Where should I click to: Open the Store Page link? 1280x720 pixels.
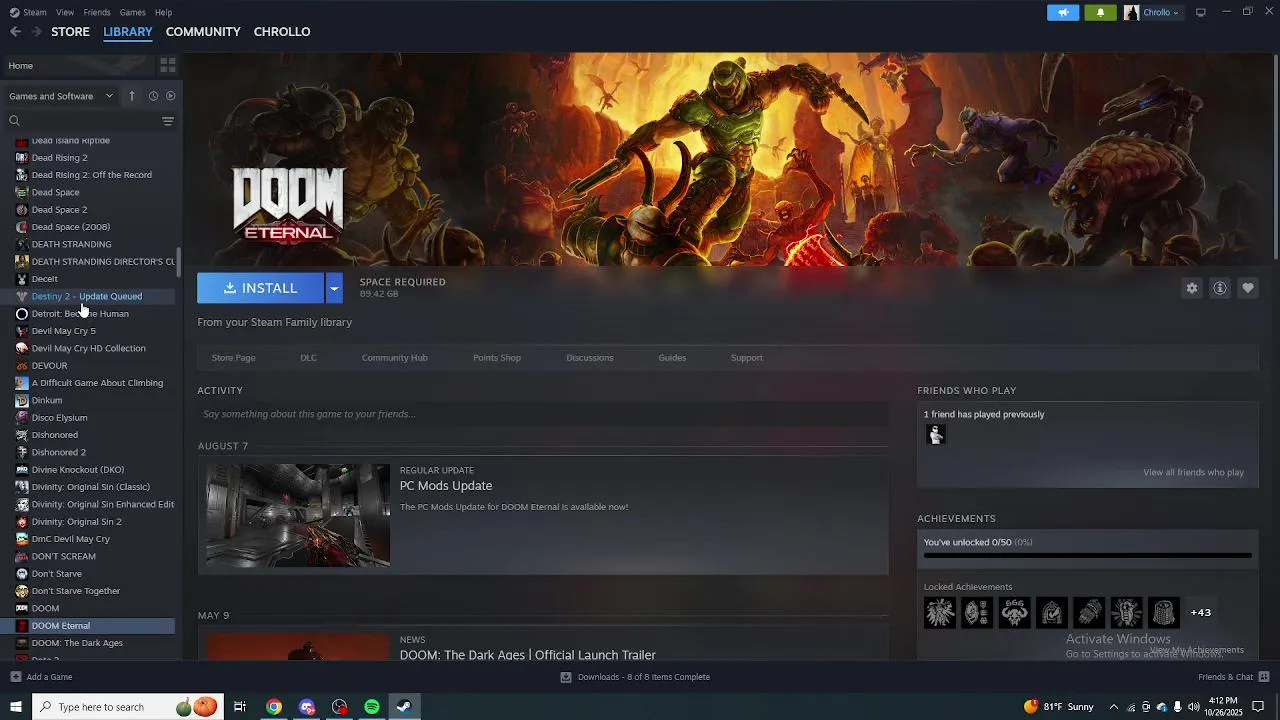233,358
